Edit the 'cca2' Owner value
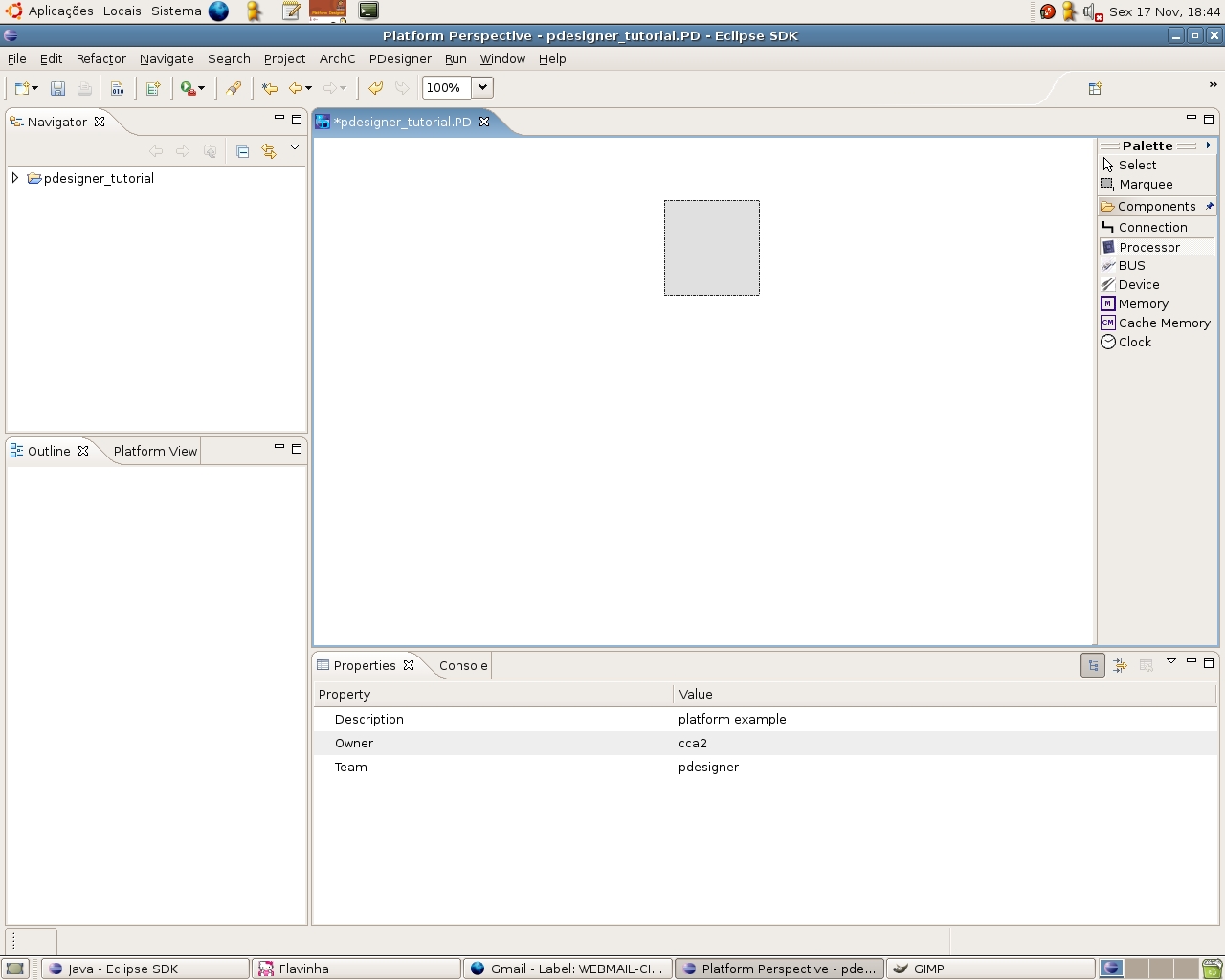Screen dimensions: 1225x980 693,743
